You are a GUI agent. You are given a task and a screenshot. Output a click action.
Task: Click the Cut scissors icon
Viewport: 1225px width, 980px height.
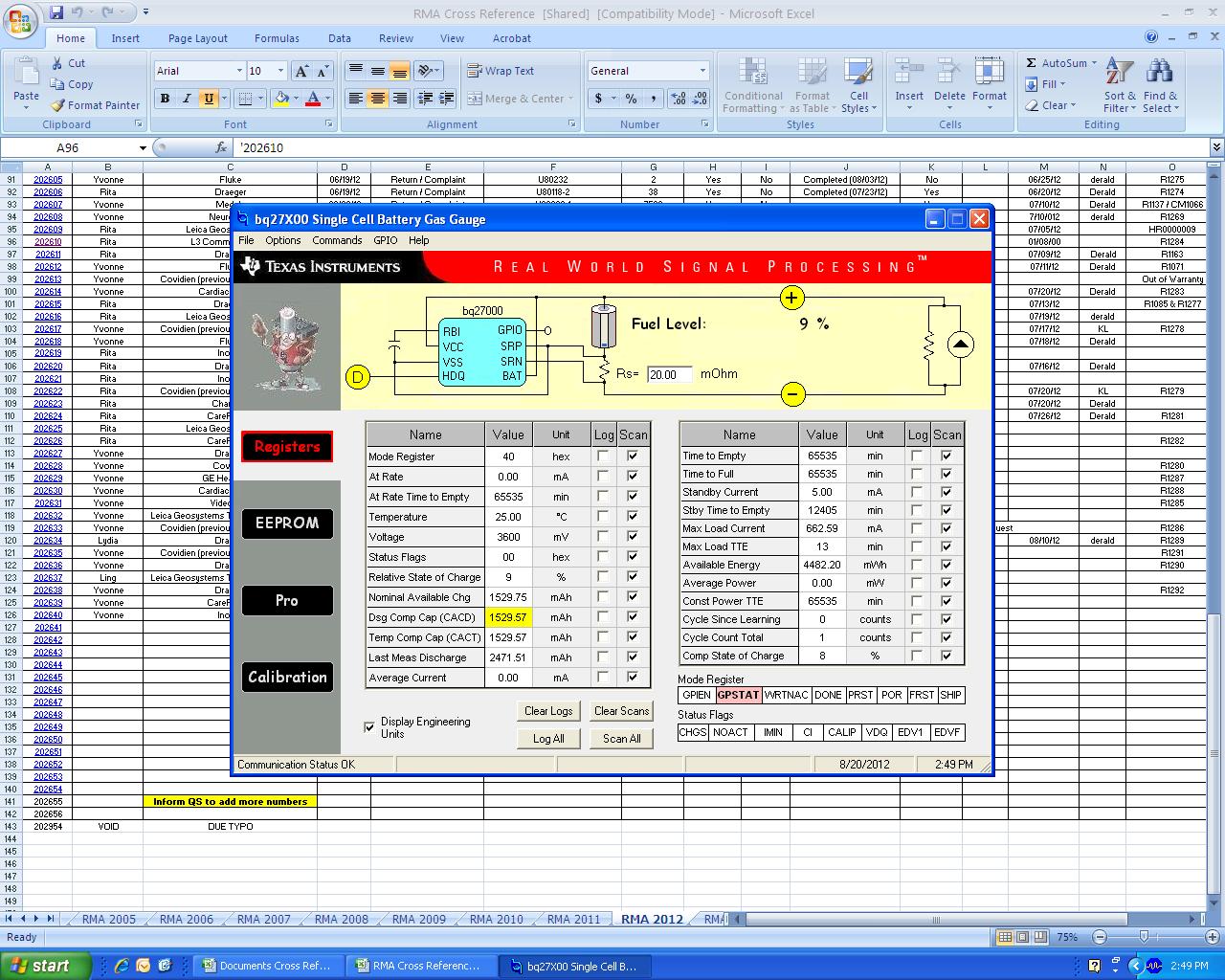(56, 63)
